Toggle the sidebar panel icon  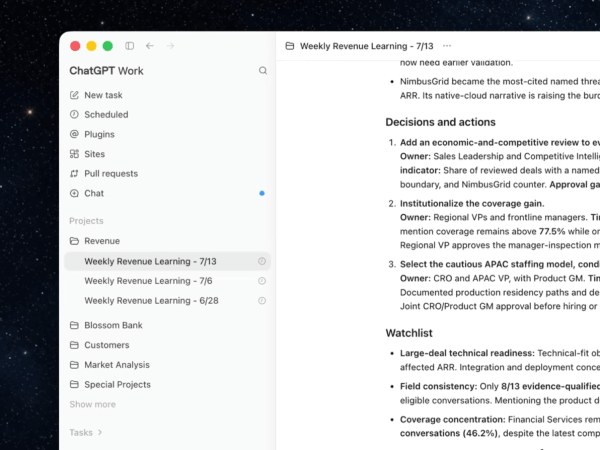(129, 46)
